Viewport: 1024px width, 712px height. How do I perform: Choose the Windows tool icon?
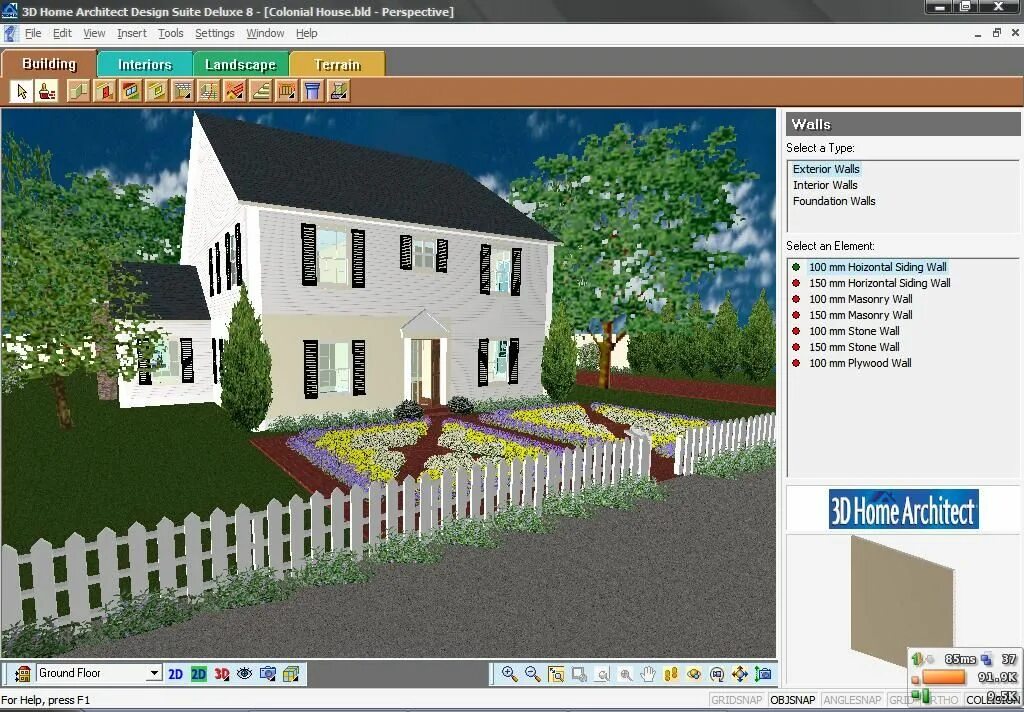click(131, 91)
